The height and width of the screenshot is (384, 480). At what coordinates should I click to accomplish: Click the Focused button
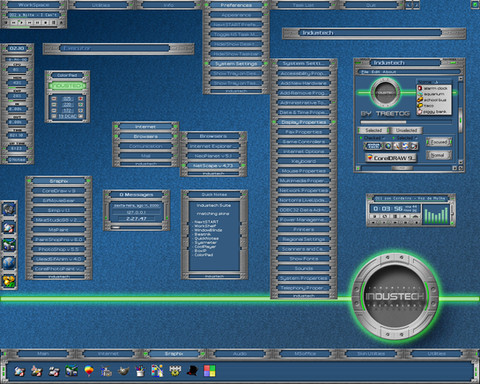[439, 142]
